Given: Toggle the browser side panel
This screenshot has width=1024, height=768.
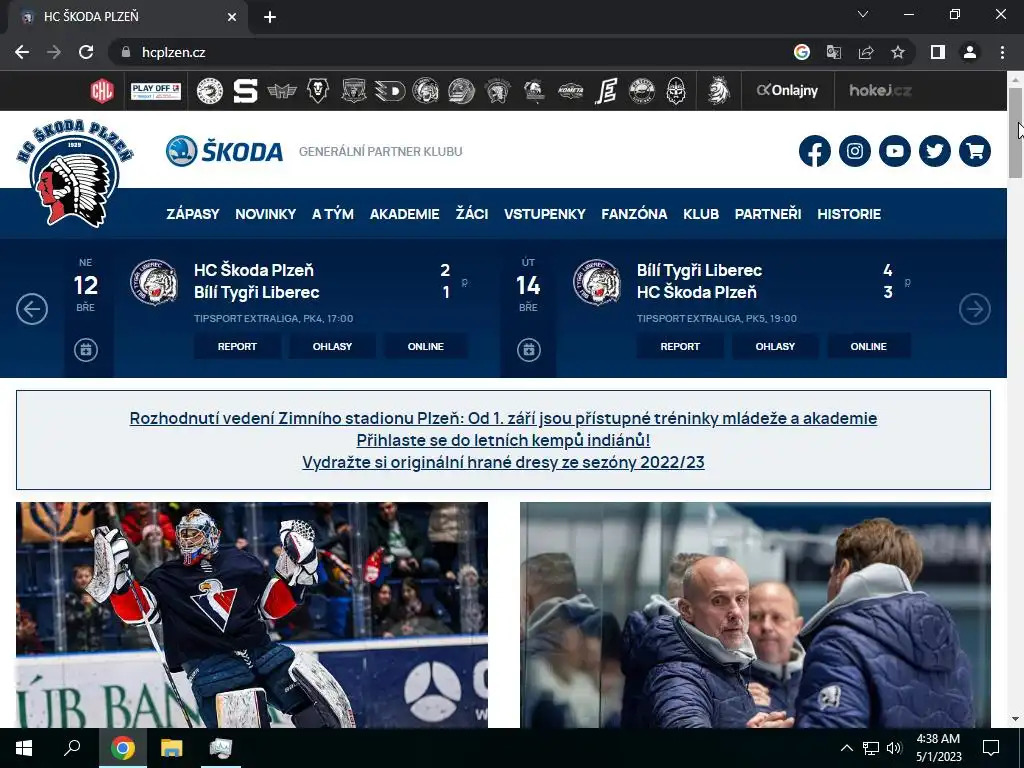Looking at the screenshot, I should (938, 52).
